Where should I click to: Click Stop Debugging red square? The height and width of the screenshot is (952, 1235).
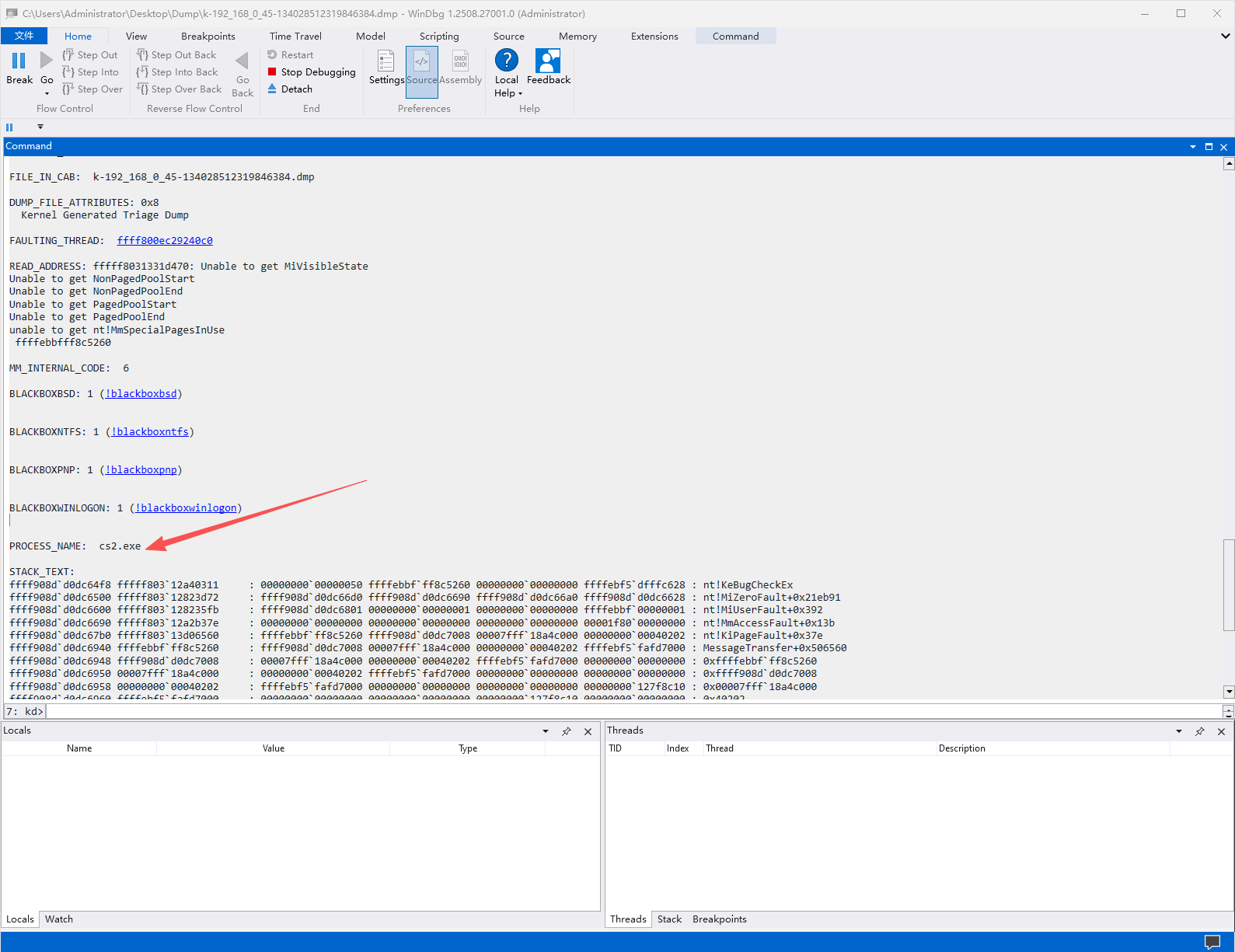[272, 71]
